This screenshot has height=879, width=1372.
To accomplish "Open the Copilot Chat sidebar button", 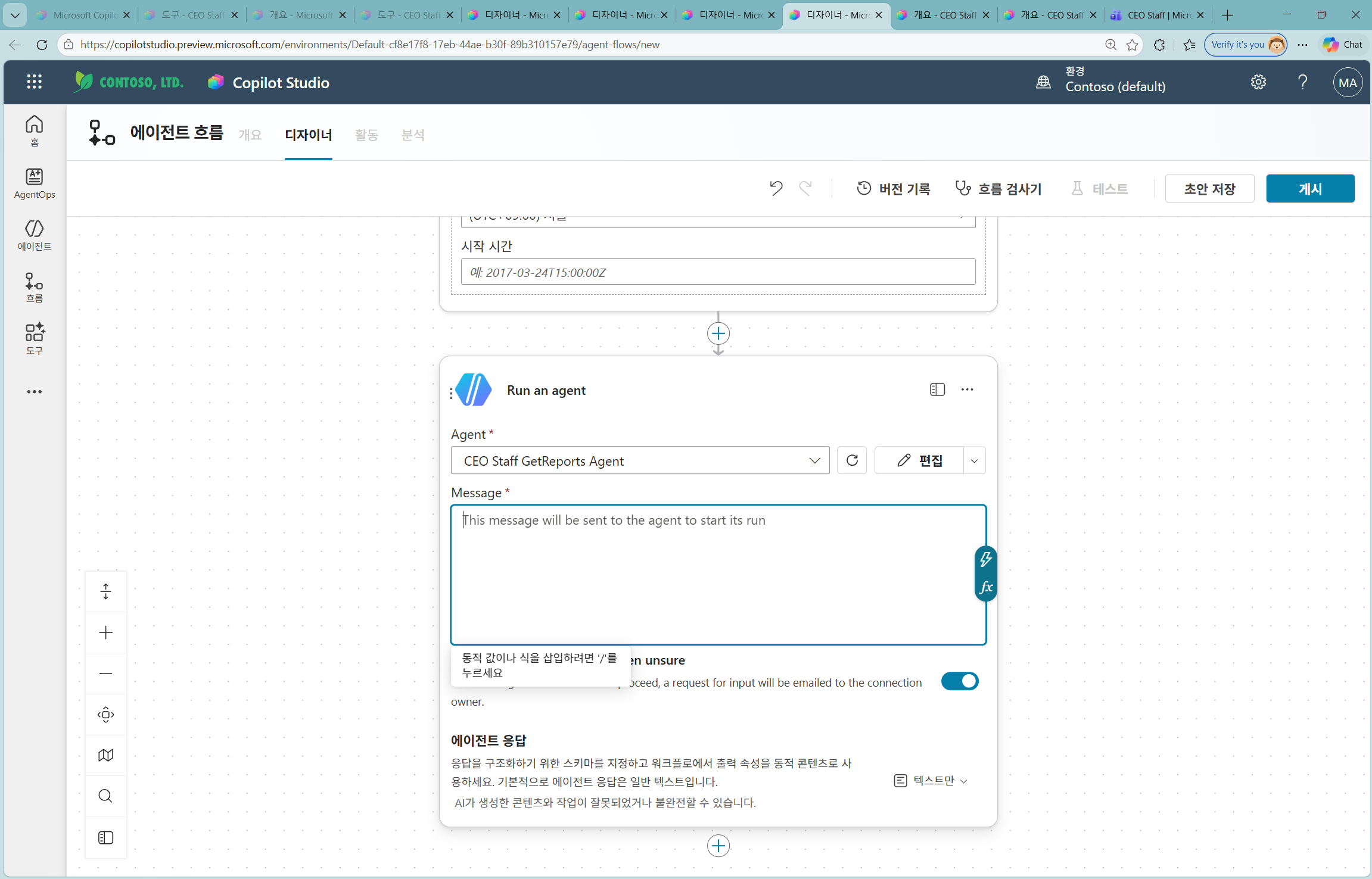I will (1343, 45).
